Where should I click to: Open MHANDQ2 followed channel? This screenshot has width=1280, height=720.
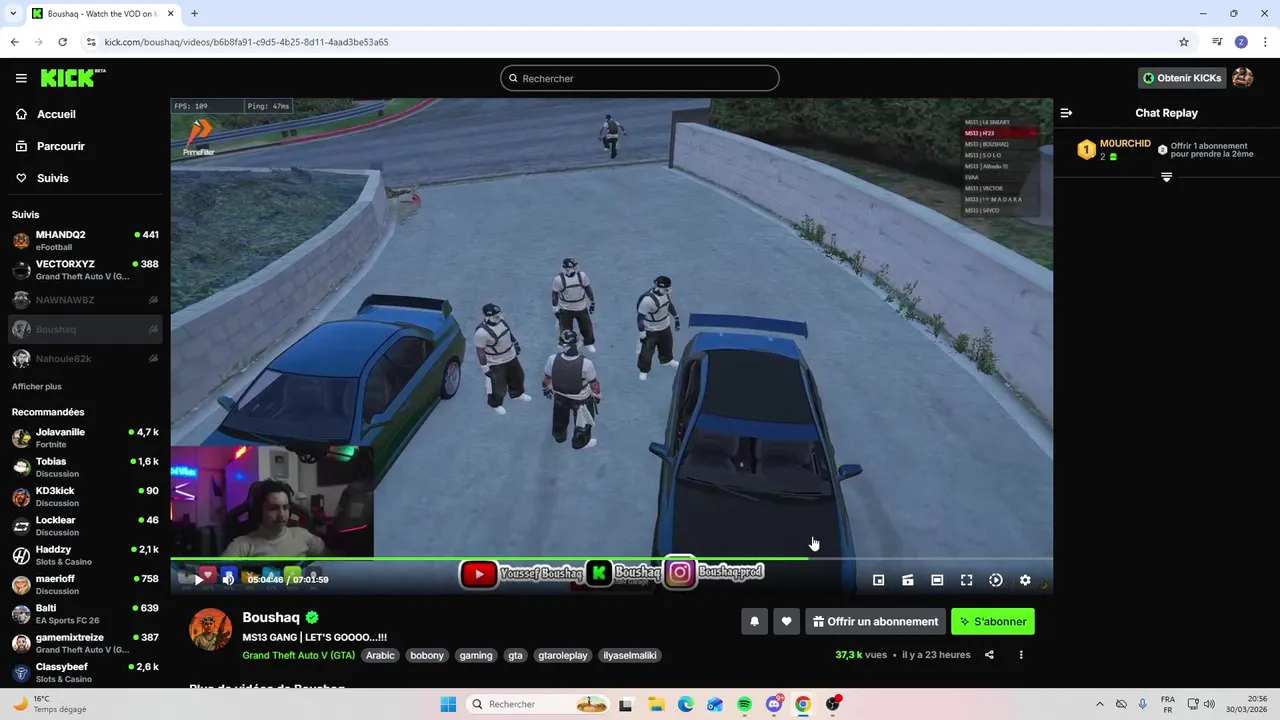(x=85, y=241)
